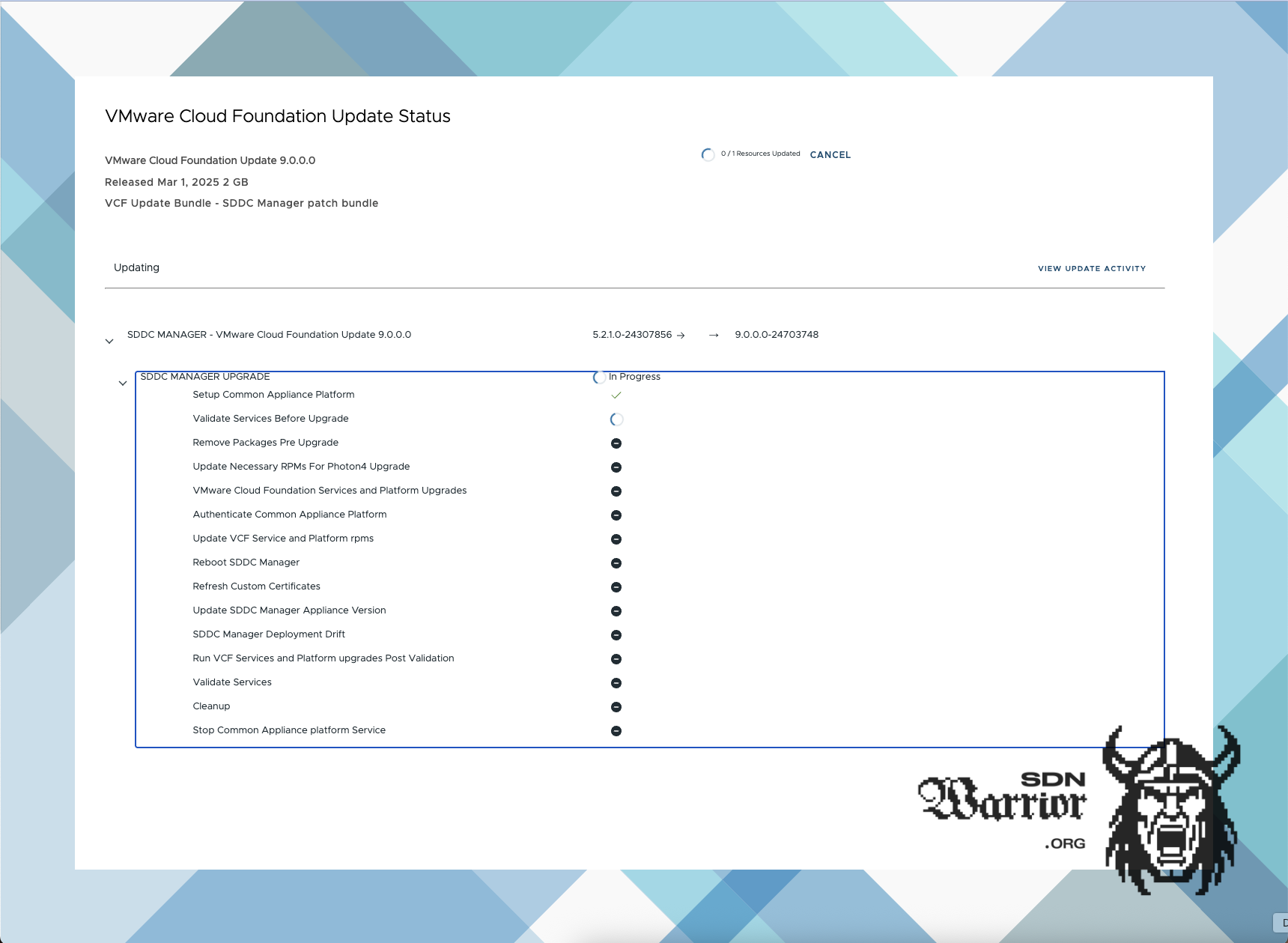Image resolution: width=1288 pixels, height=943 pixels.
Task: Click the pending icon next to Validate Services
Action: click(616, 683)
